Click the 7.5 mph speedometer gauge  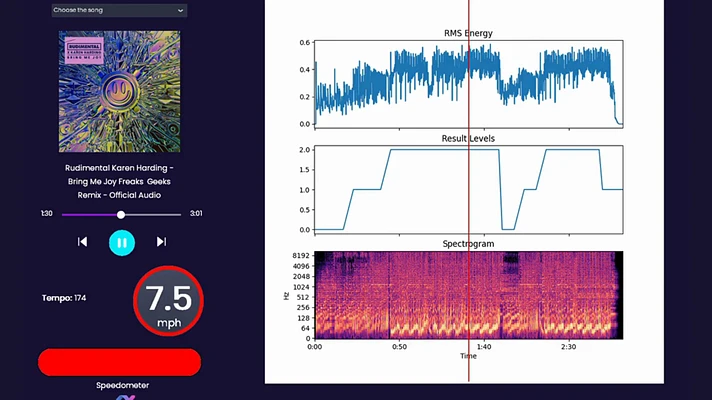pyautogui.click(x=168, y=301)
